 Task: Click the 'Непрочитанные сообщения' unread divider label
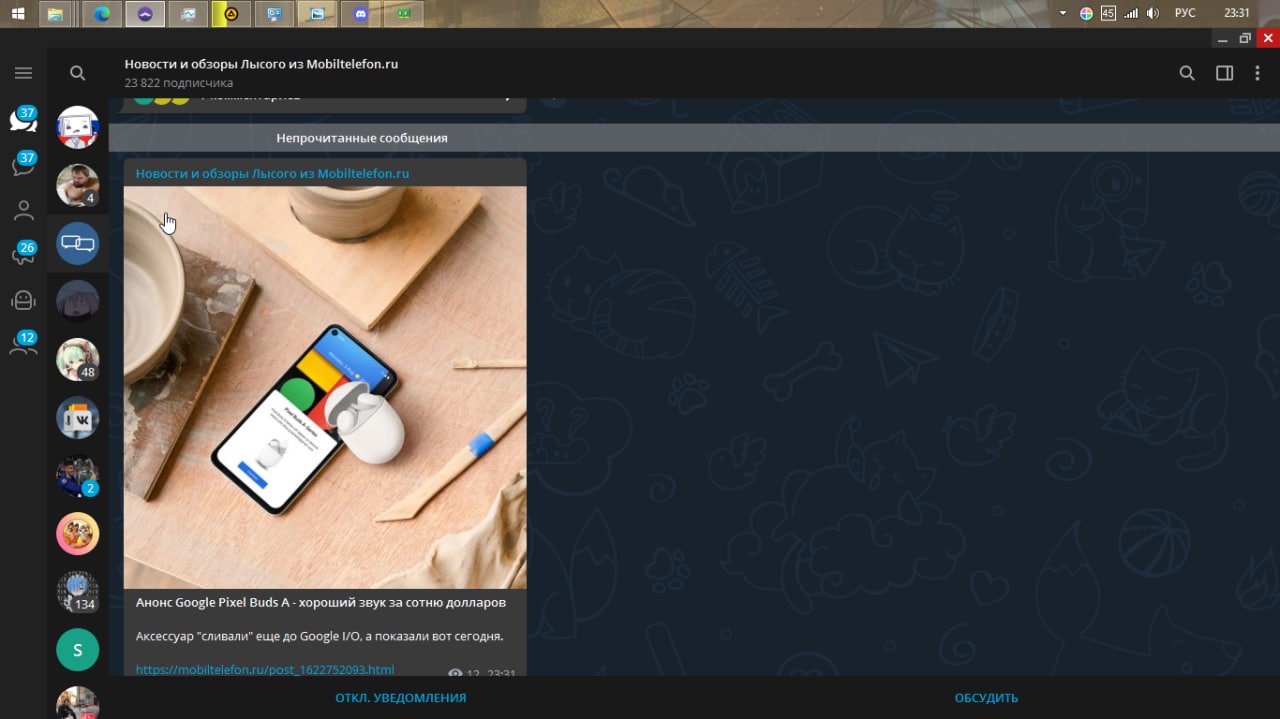(362, 138)
